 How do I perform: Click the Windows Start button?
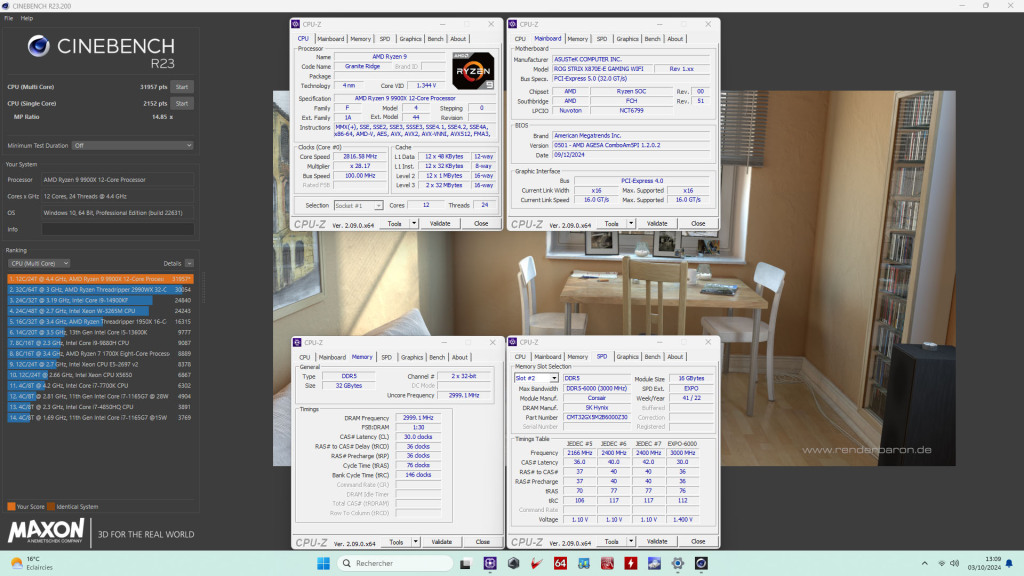[322, 563]
